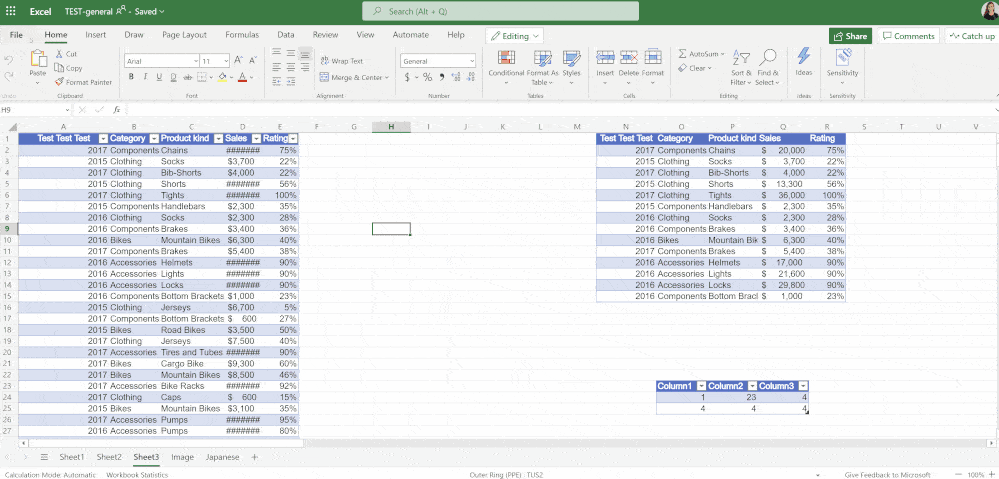This screenshot has width=999, height=479.
Task: Align cell text to the left
Action: click(276, 67)
